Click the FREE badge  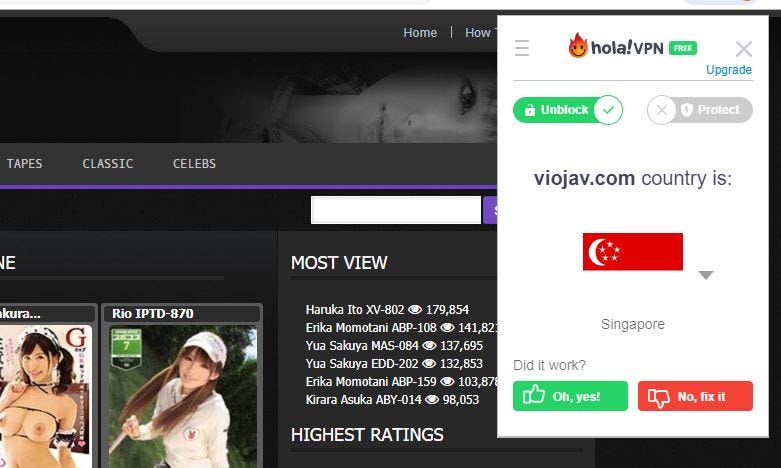pyautogui.click(x=683, y=48)
